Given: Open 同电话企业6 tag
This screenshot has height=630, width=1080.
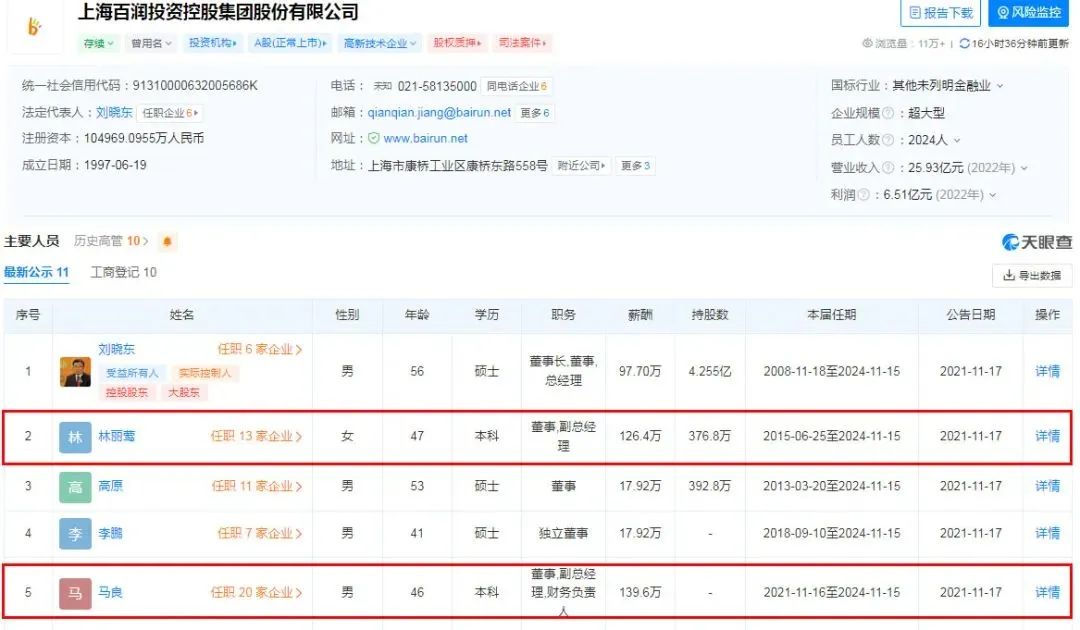Looking at the screenshot, I should point(517,86).
